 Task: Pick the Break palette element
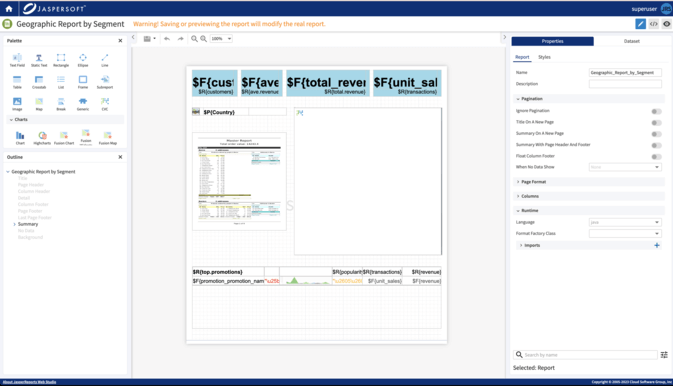(61, 104)
